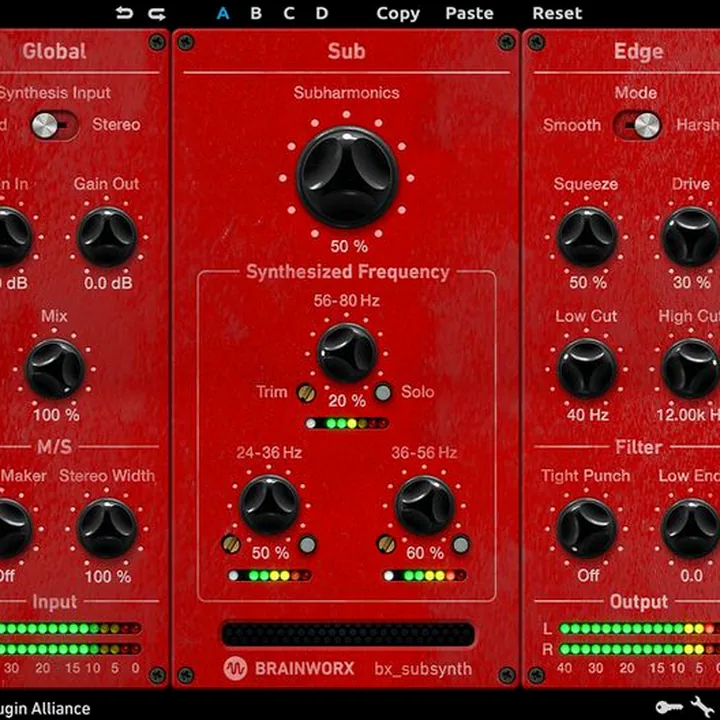The image size is (720, 720).
Task: Click the Gain Out knob
Action: coord(107,236)
